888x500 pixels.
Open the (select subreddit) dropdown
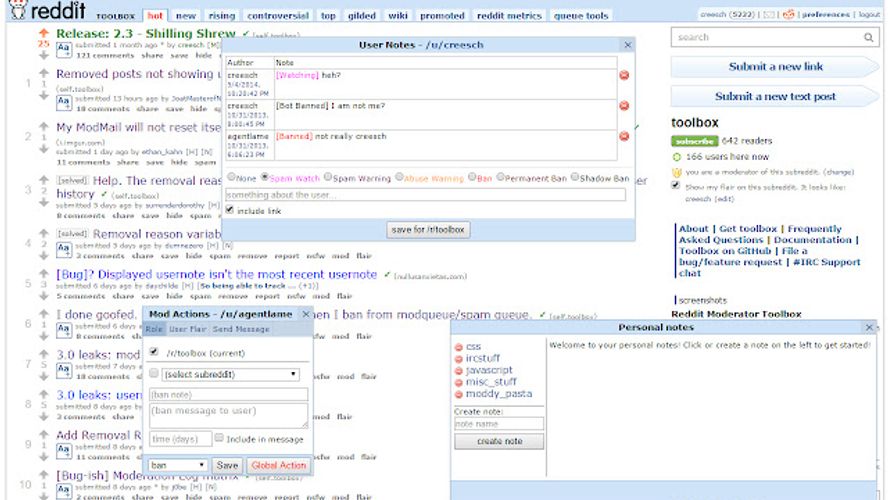230,374
